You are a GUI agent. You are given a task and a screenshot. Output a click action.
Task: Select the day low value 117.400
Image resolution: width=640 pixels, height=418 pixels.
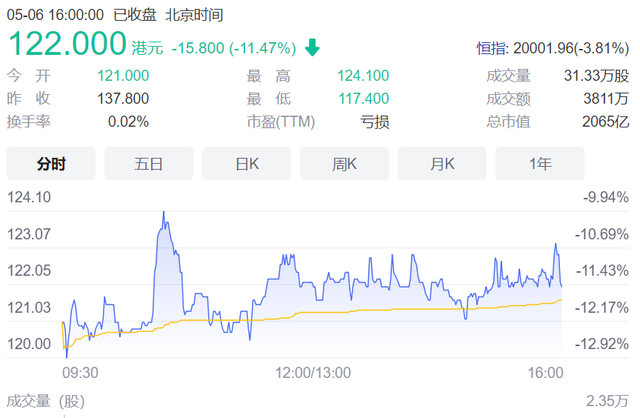pyautogui.click(x=364, y=98)
